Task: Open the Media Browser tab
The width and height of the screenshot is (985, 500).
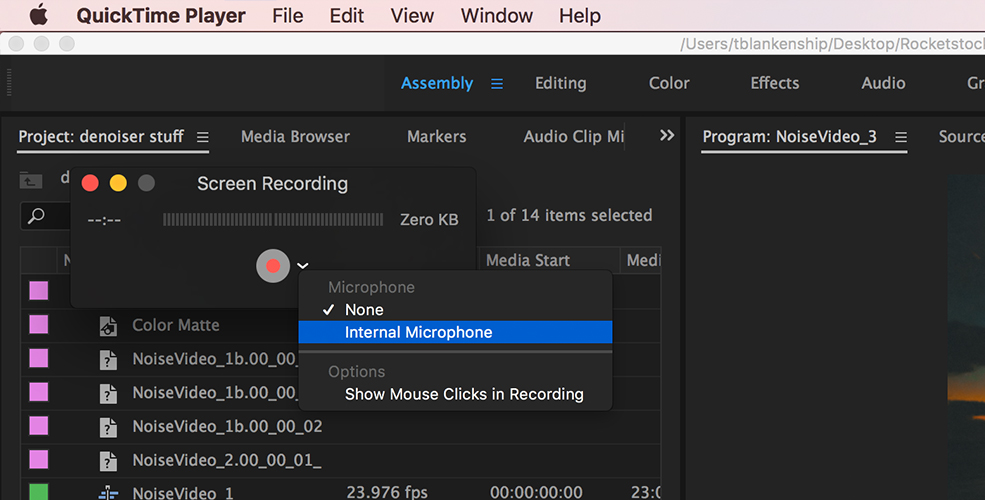Action: pos(295,136)
